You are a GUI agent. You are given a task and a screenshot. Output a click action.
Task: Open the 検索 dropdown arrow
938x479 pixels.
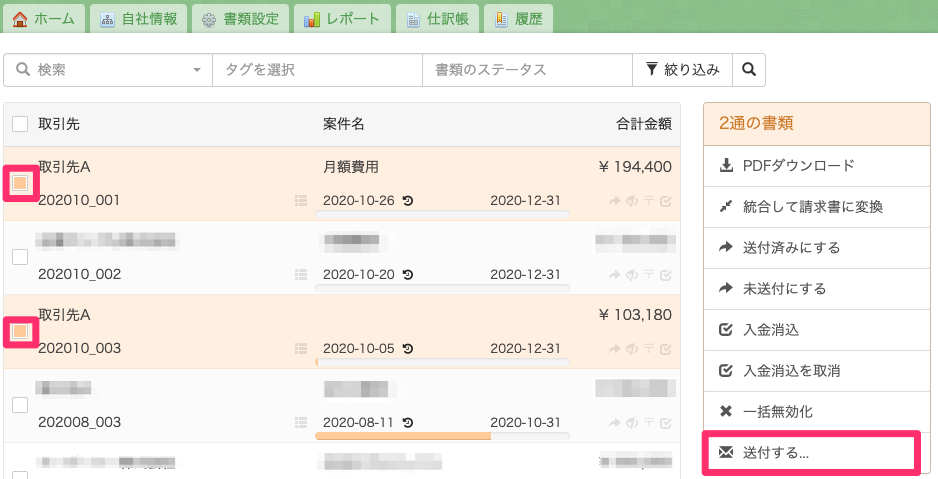pyautogui.click(x=196, y=71)
